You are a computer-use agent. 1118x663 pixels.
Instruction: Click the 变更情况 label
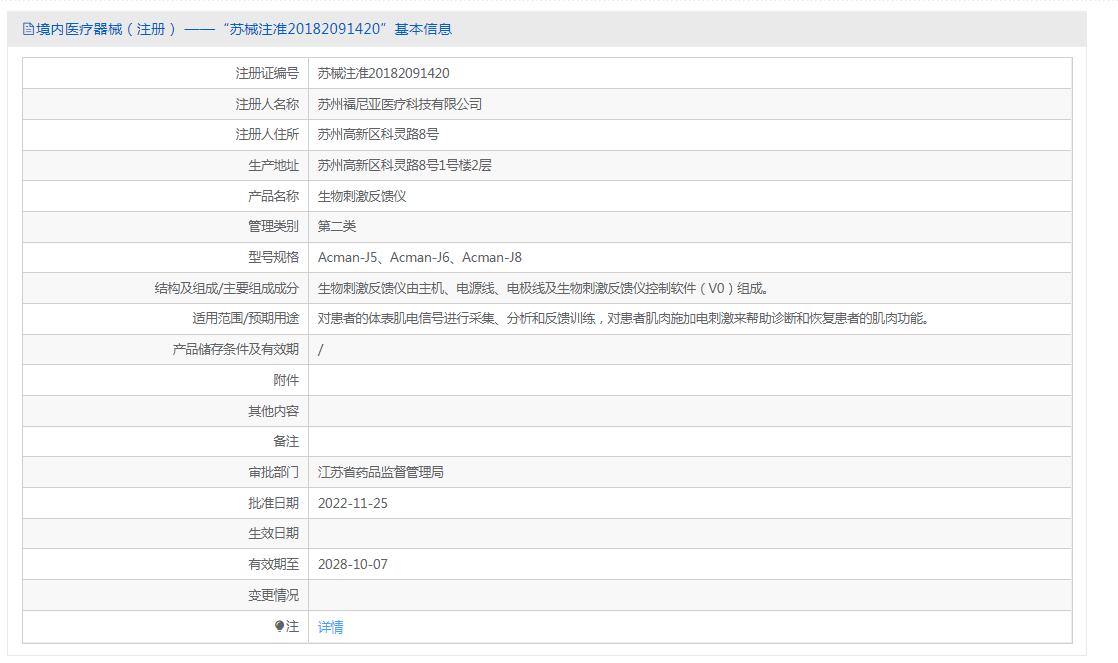tap(274, 595)
